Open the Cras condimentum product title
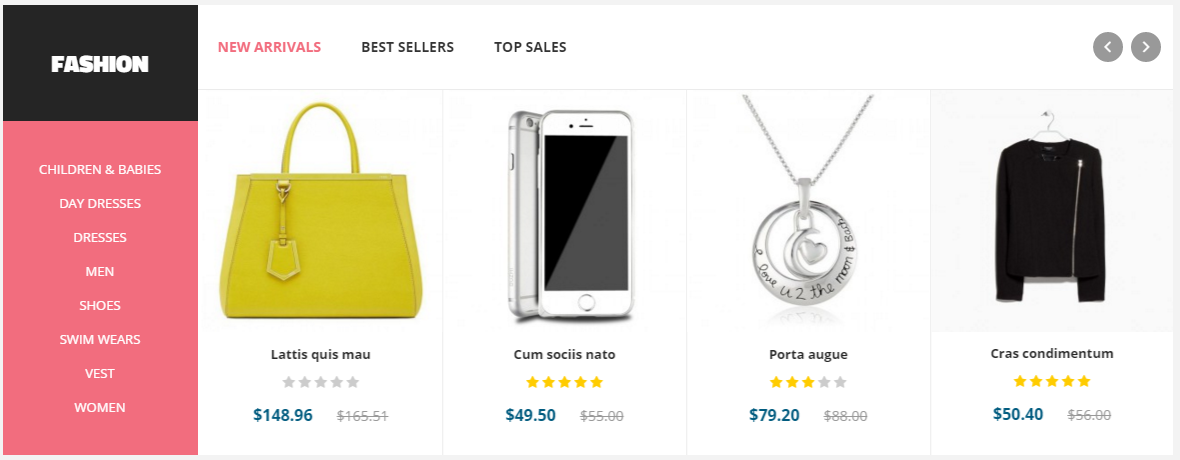1180x460 pixels. coord(1051,354)
